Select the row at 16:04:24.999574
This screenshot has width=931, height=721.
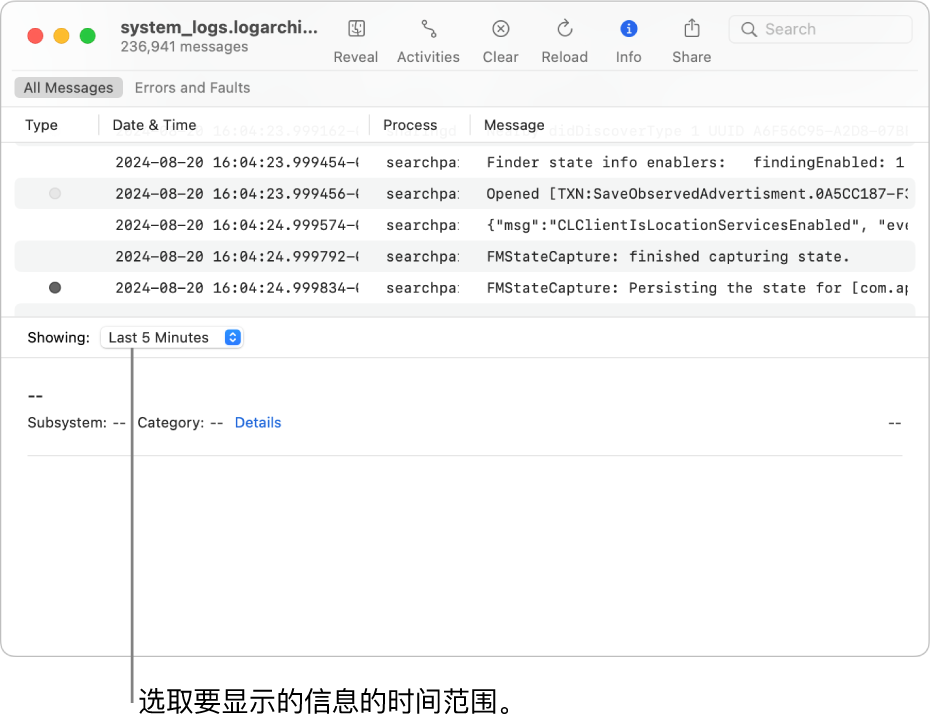coord(464,226)
